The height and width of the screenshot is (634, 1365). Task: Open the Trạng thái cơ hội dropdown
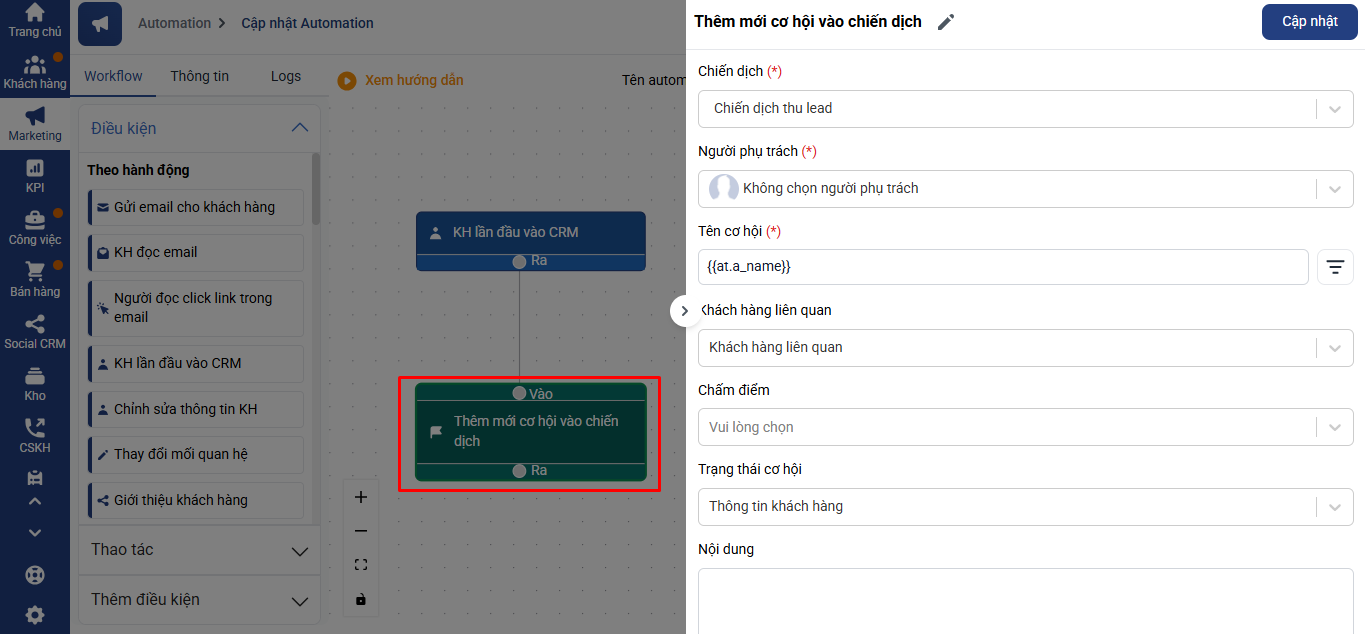coord(1025,506)
